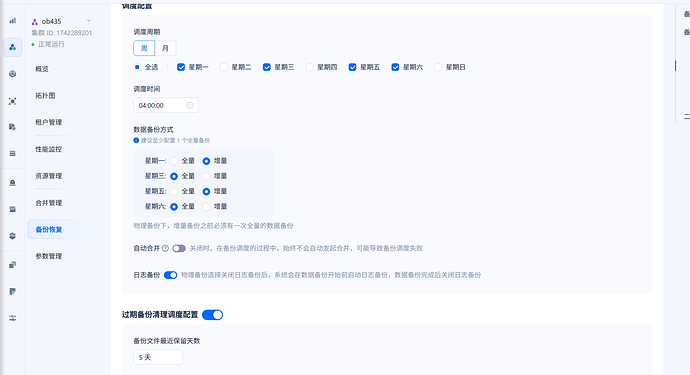Toggle 过期备份清理调度配置 switch off
Image resolution: width=690 pixels, height=375 pixels.
[x=213, y=315]
